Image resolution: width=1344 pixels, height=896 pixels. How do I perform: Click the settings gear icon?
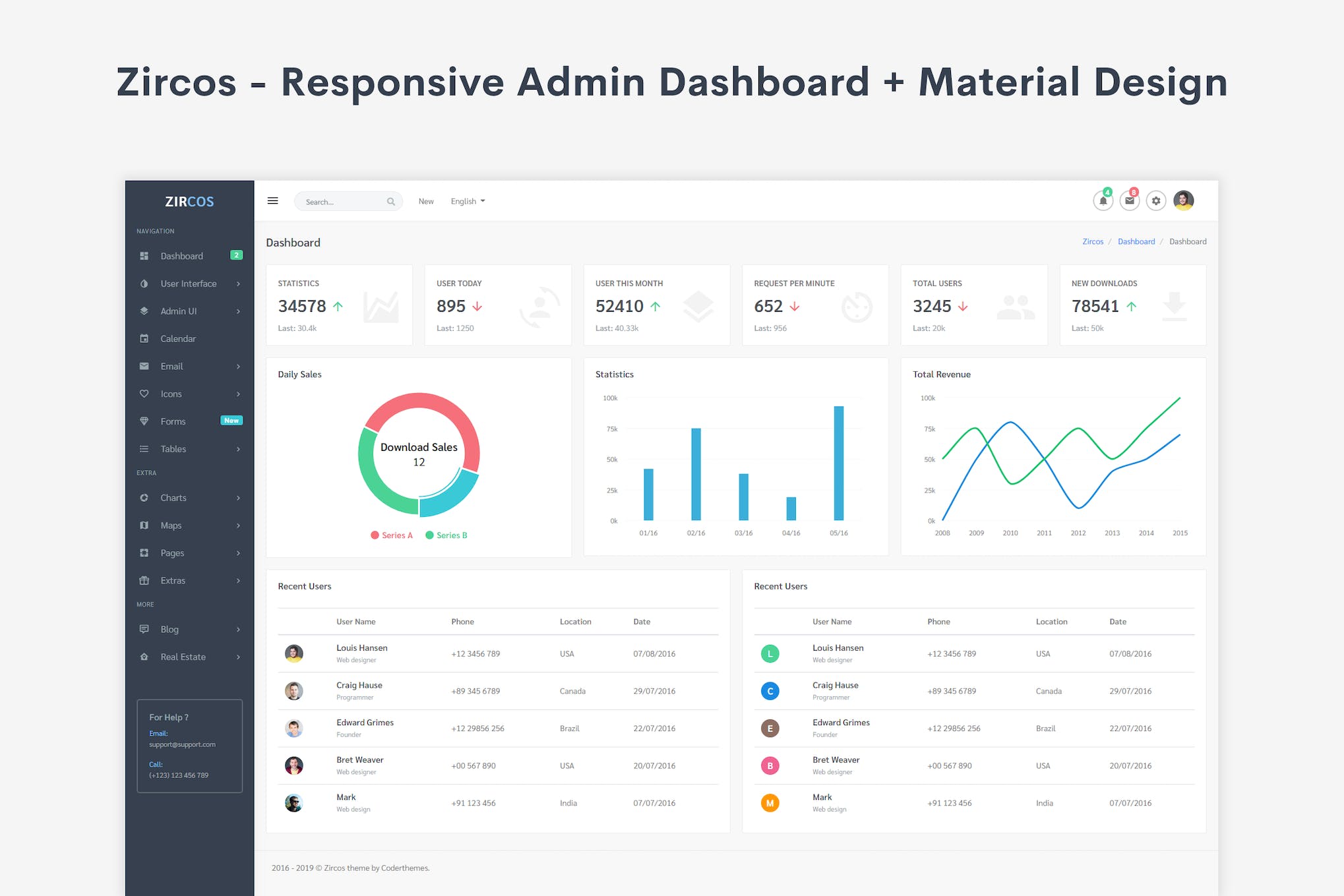[x=1155, y=201]
